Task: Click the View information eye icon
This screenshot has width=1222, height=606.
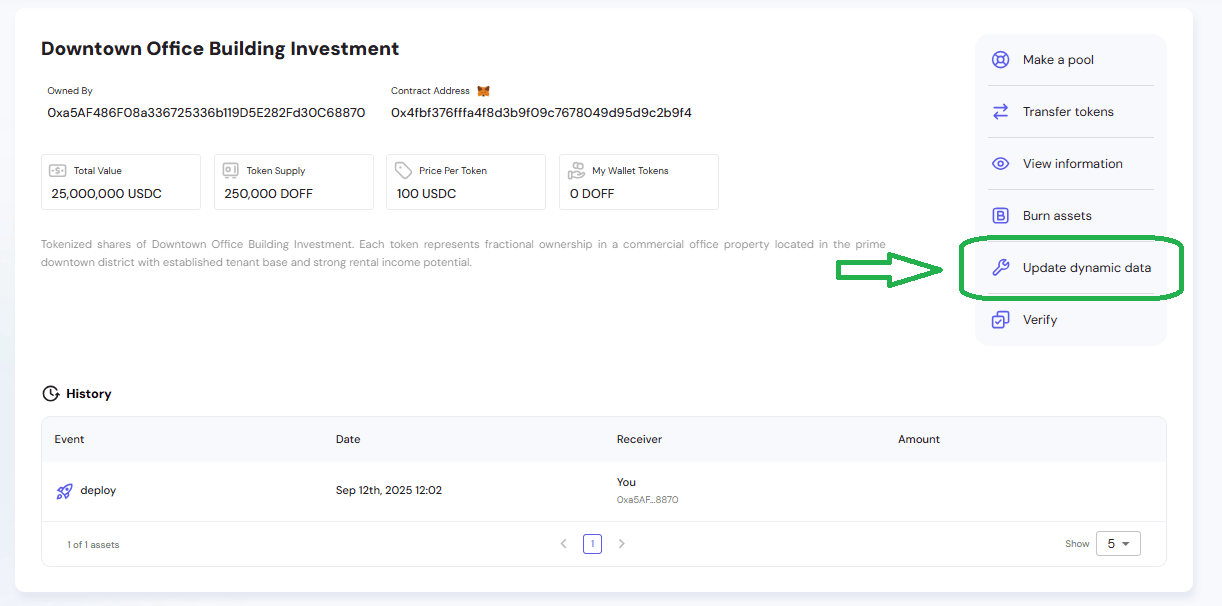Action: [1000, 164]
